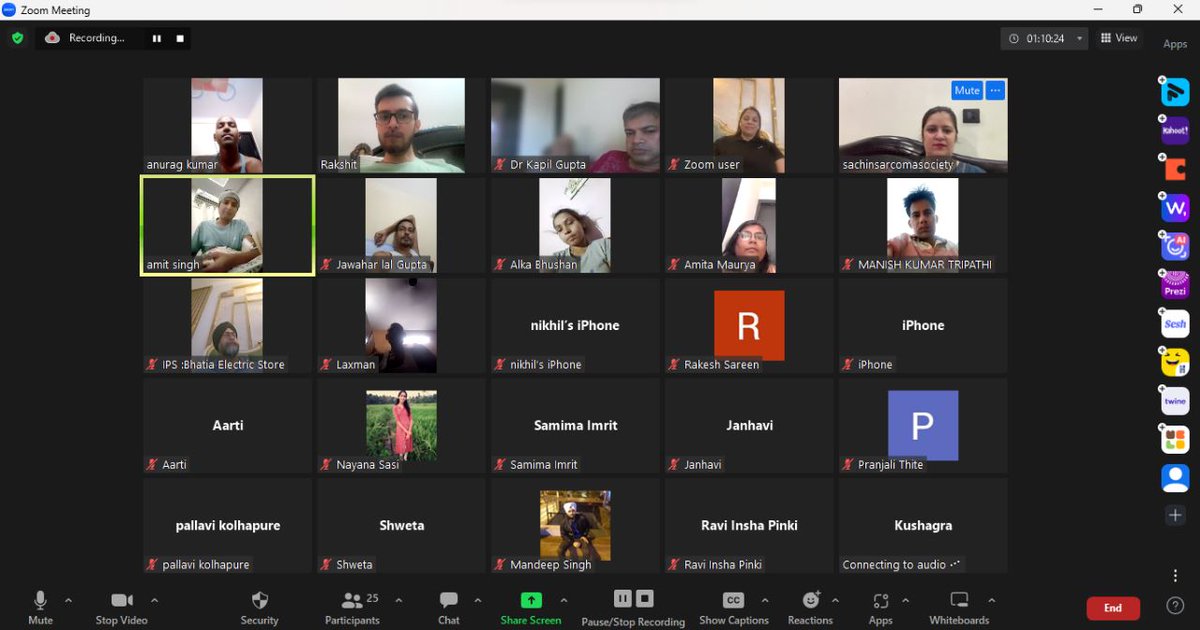This screenshot has height=630, width=1200.
Task: Open the three-dot menu on the sachinsarcomasociety tile
Action: (x=994, y=90)
